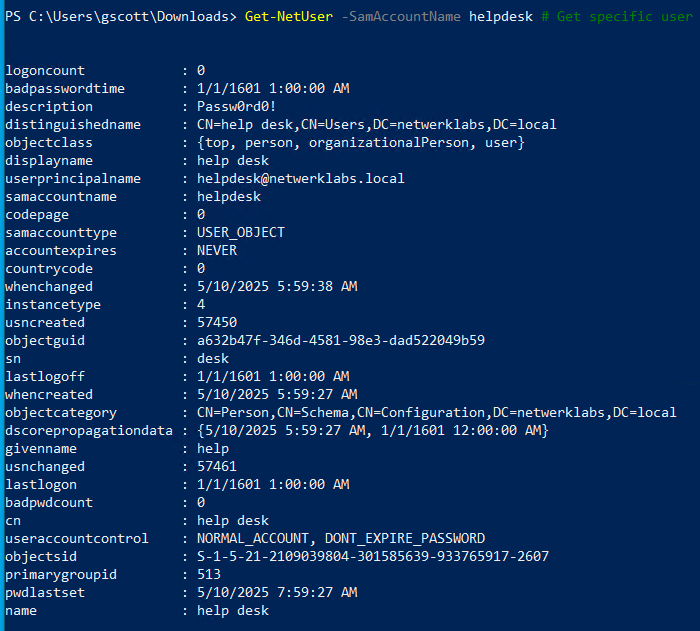Click the whencreated timestamp value

pos(277,394)
